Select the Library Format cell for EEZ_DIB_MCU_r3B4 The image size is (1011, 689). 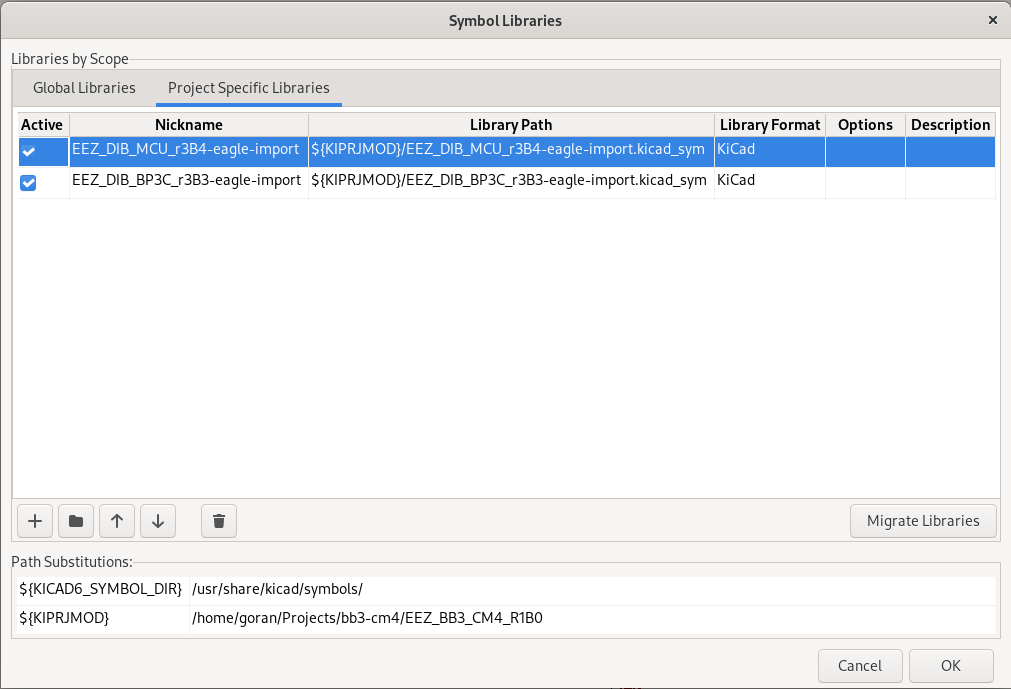tap(769, 150)
